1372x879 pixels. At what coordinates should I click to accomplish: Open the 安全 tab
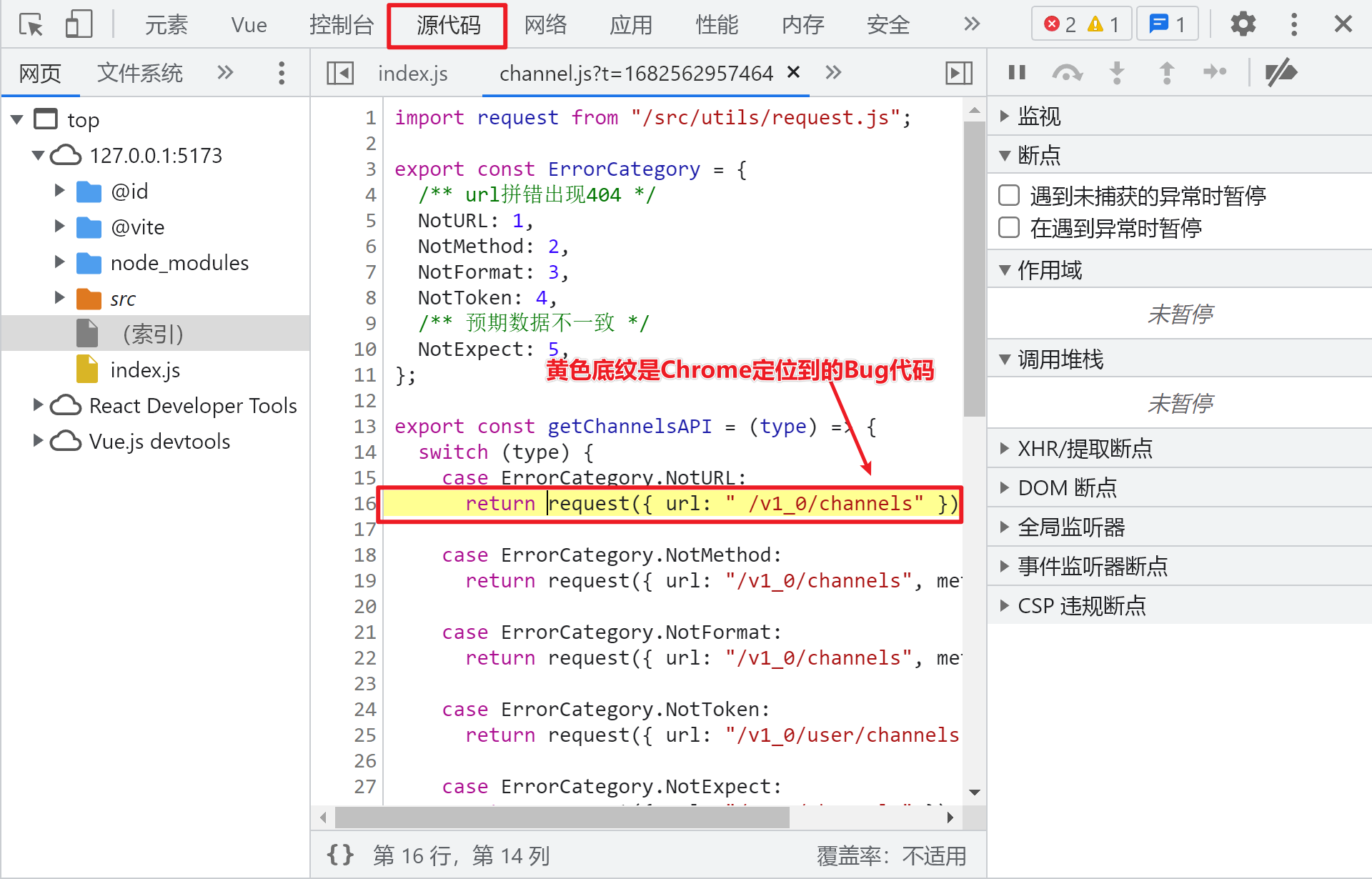coord(888,25)
